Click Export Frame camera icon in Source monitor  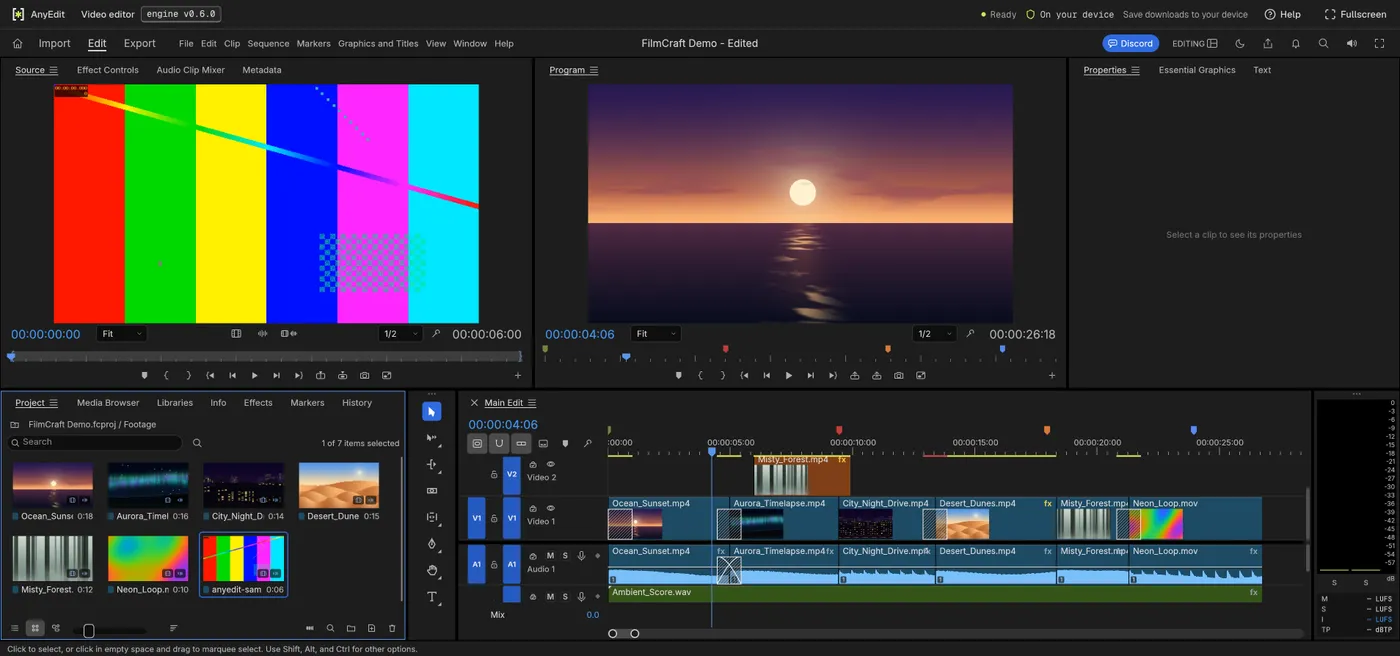[365, 375]
